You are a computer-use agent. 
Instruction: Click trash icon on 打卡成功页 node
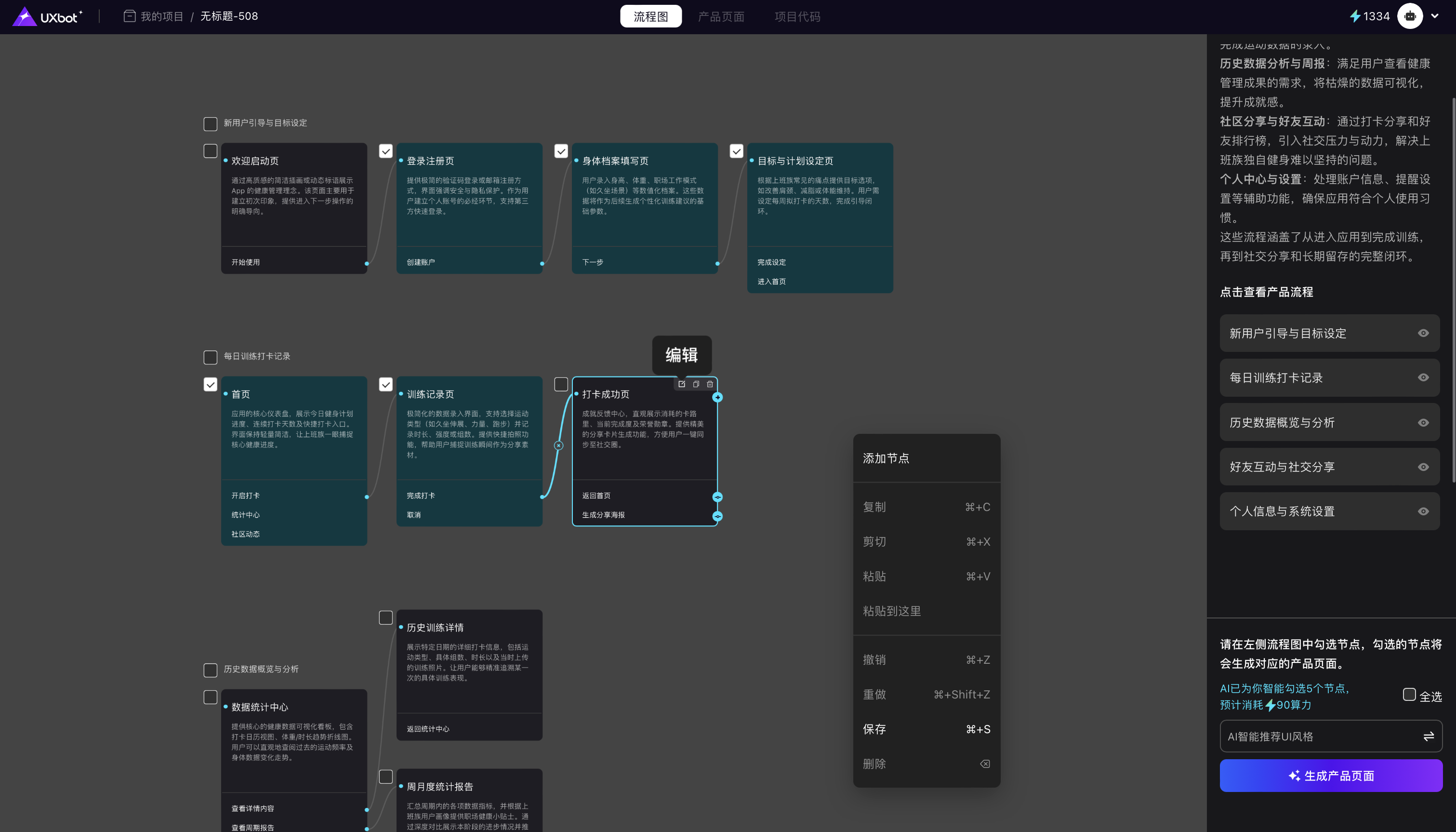(x=710, y=384)
